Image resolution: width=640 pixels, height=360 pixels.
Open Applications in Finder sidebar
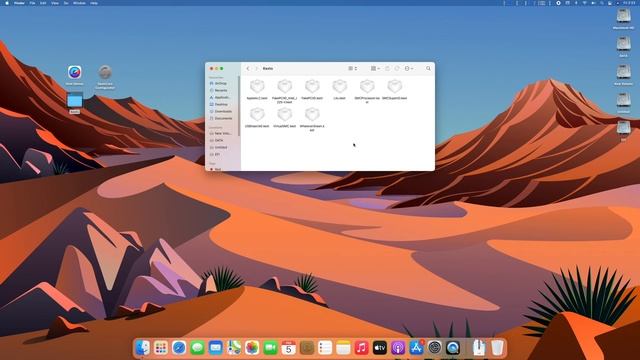point(219,98)
